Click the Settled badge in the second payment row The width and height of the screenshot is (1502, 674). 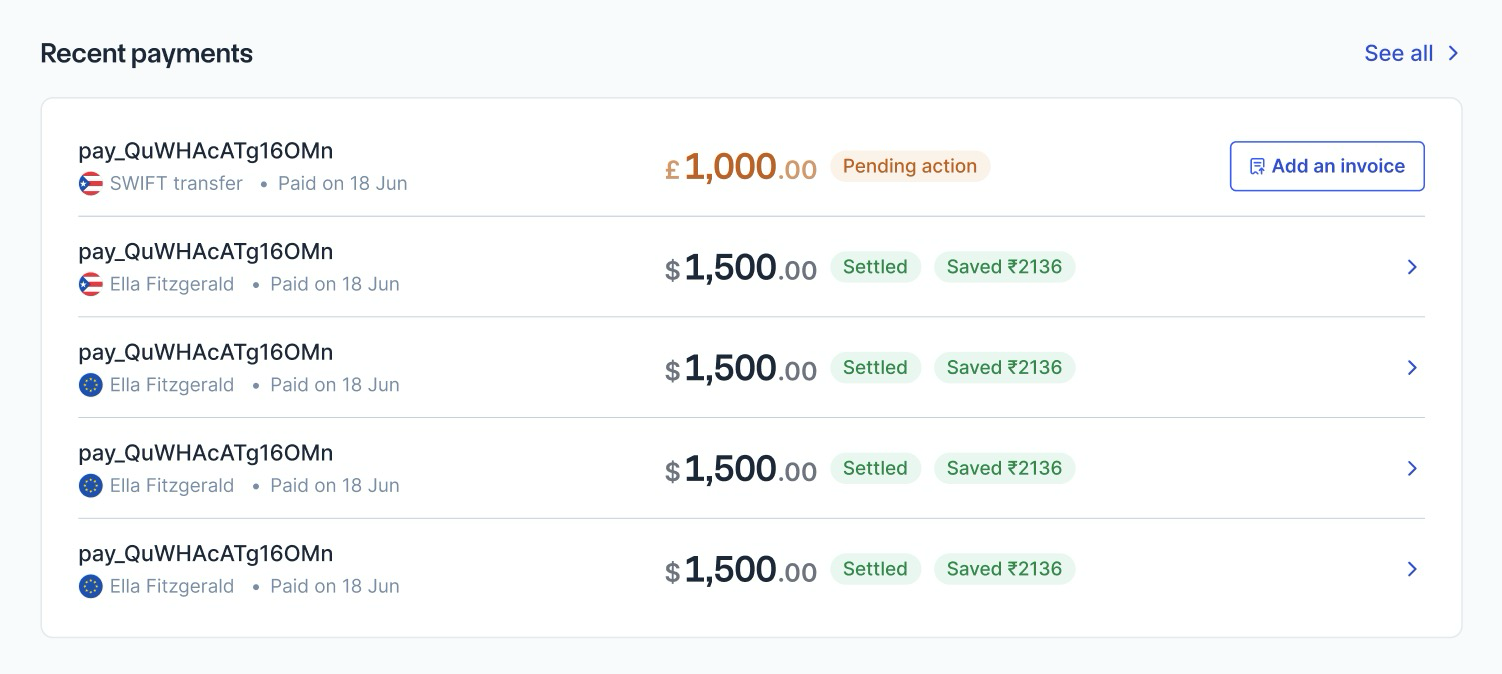tap(875, 267)
